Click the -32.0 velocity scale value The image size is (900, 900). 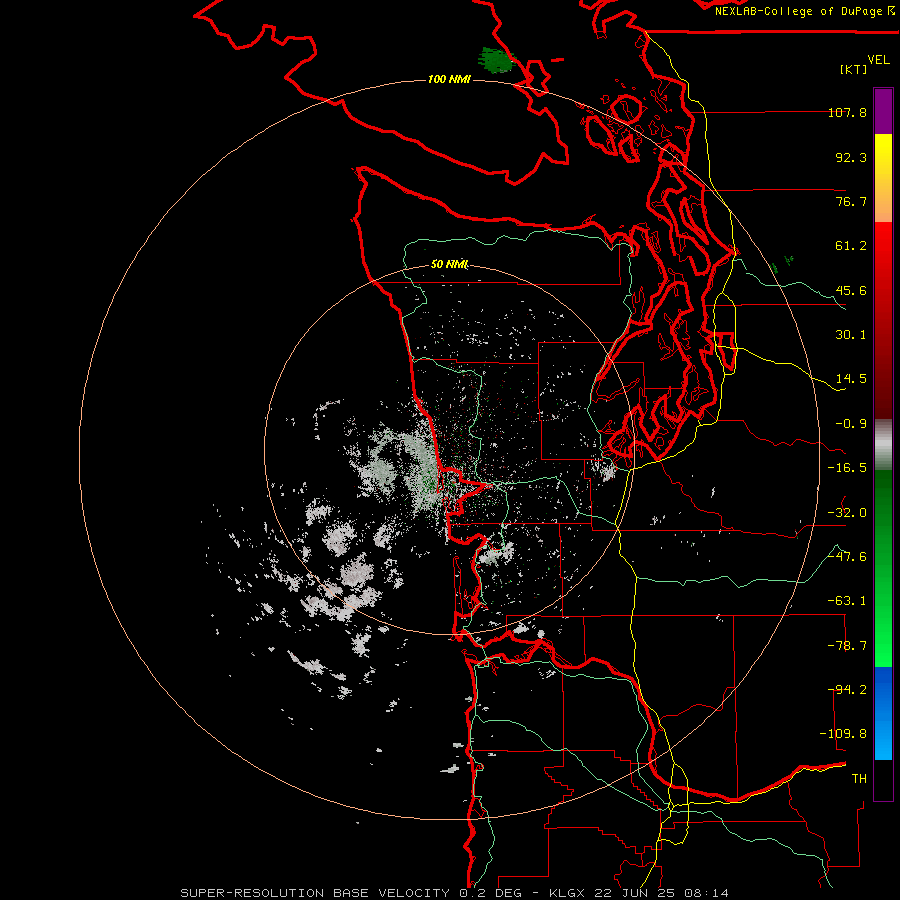847,513
